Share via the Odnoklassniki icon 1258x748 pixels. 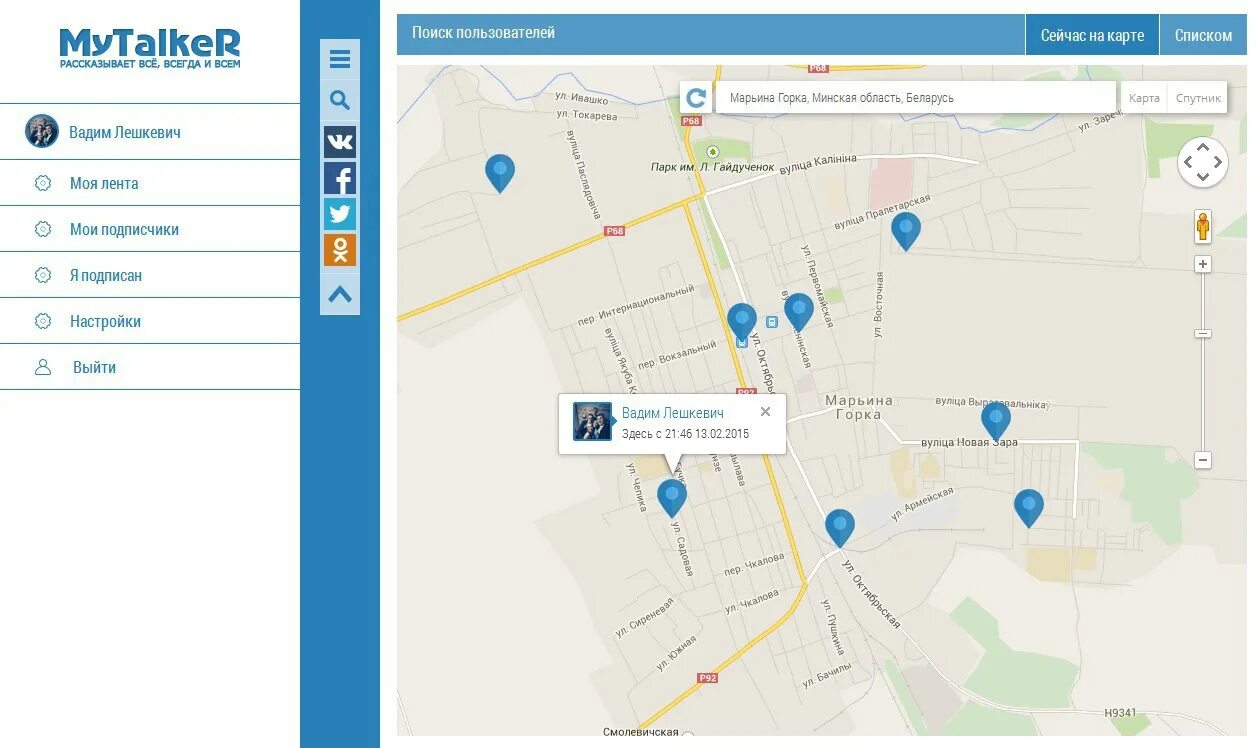pos(340,250)
